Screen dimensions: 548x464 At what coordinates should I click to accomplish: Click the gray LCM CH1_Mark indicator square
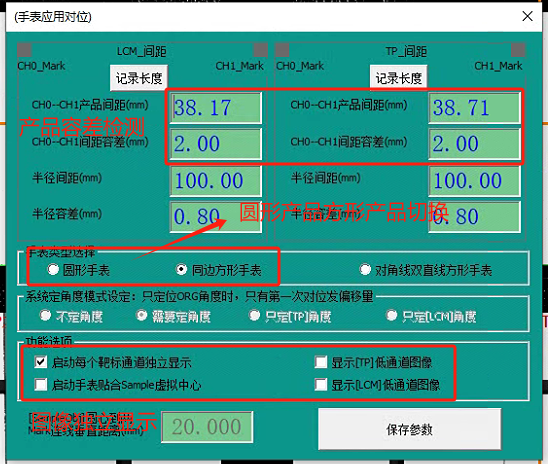tap(260, 50)
